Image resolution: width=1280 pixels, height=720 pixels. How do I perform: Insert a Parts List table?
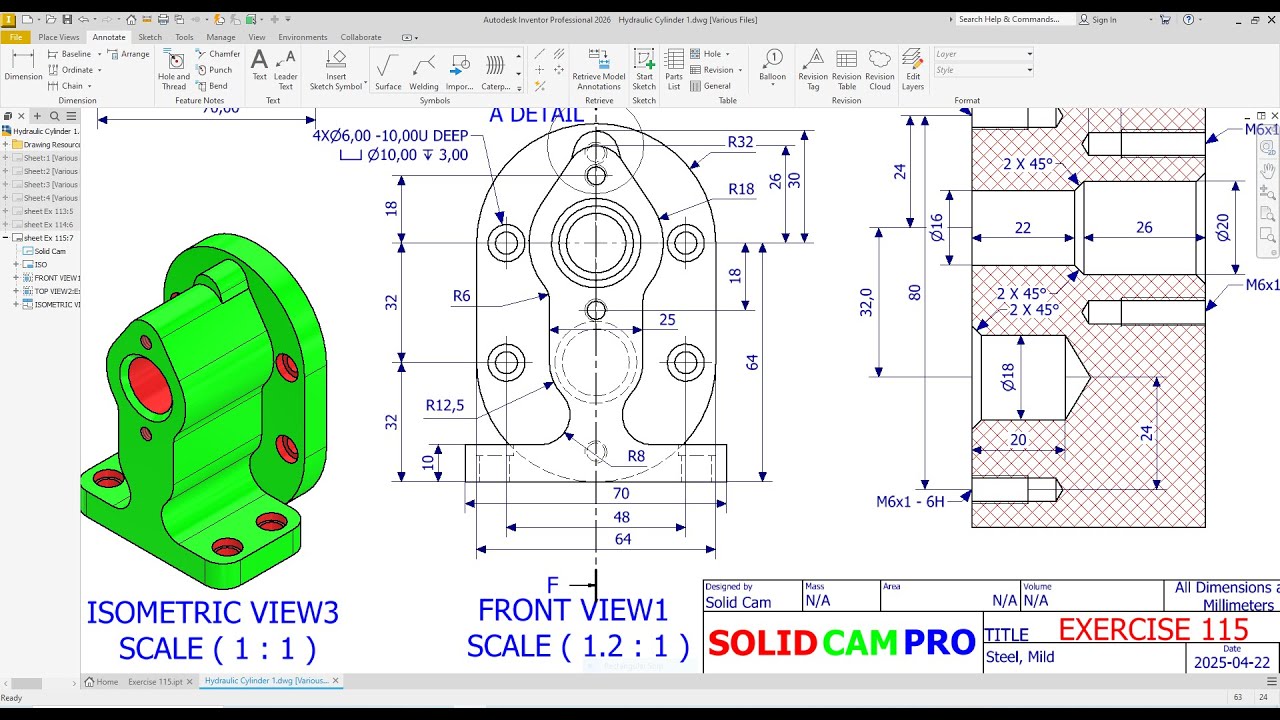[x=674, y=69]
